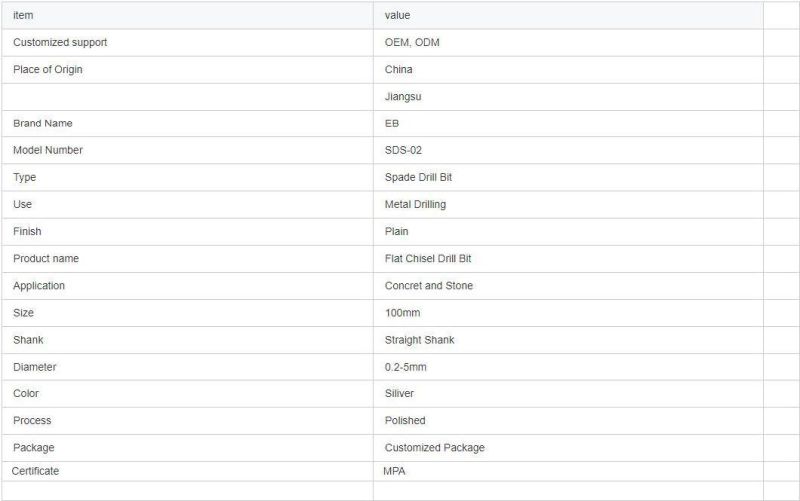Select the 'Place of Origin' cell
Screen dimensions: 800x501
48,69
